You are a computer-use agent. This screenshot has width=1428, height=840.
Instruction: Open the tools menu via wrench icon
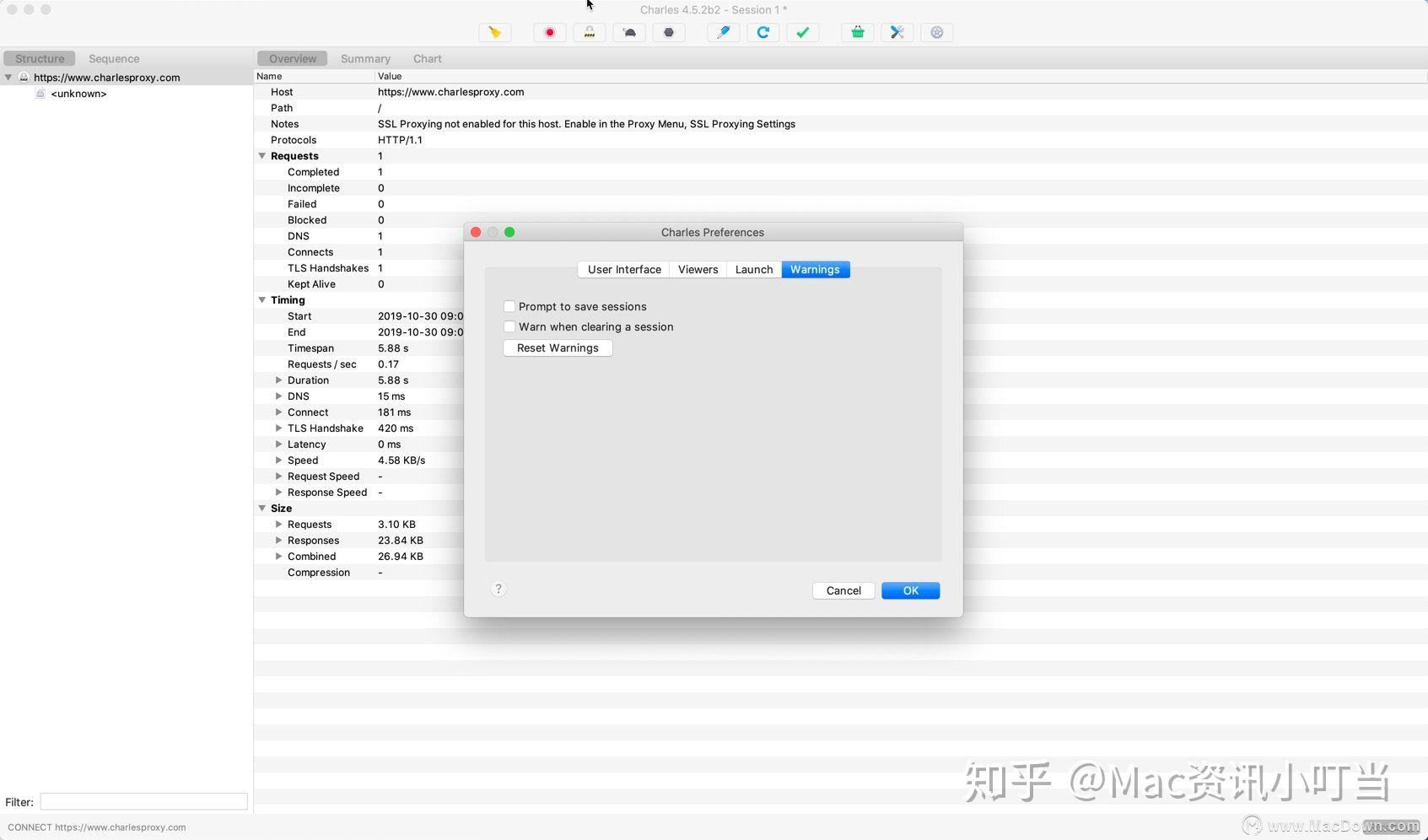point(897,32)
